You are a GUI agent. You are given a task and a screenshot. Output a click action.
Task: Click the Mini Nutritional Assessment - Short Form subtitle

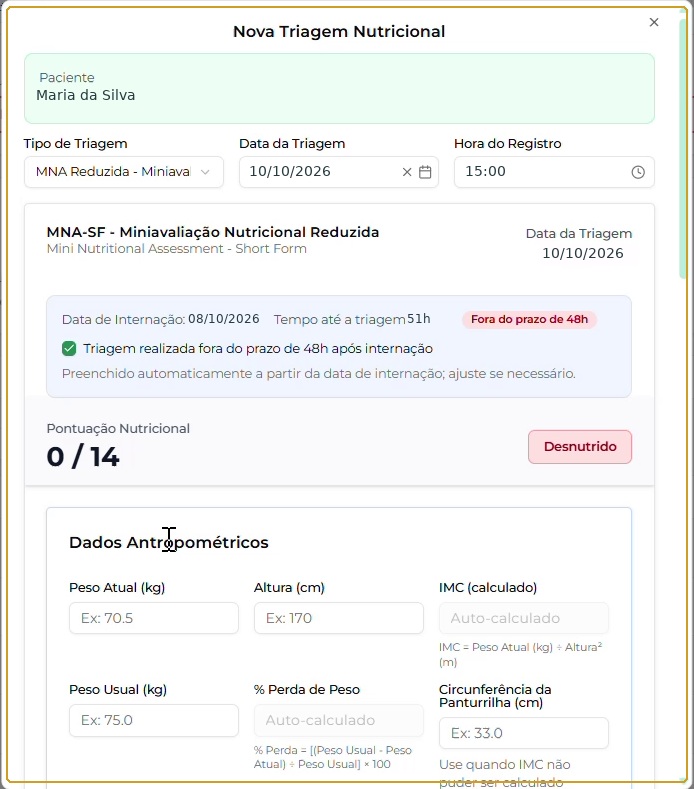(177, 249)
